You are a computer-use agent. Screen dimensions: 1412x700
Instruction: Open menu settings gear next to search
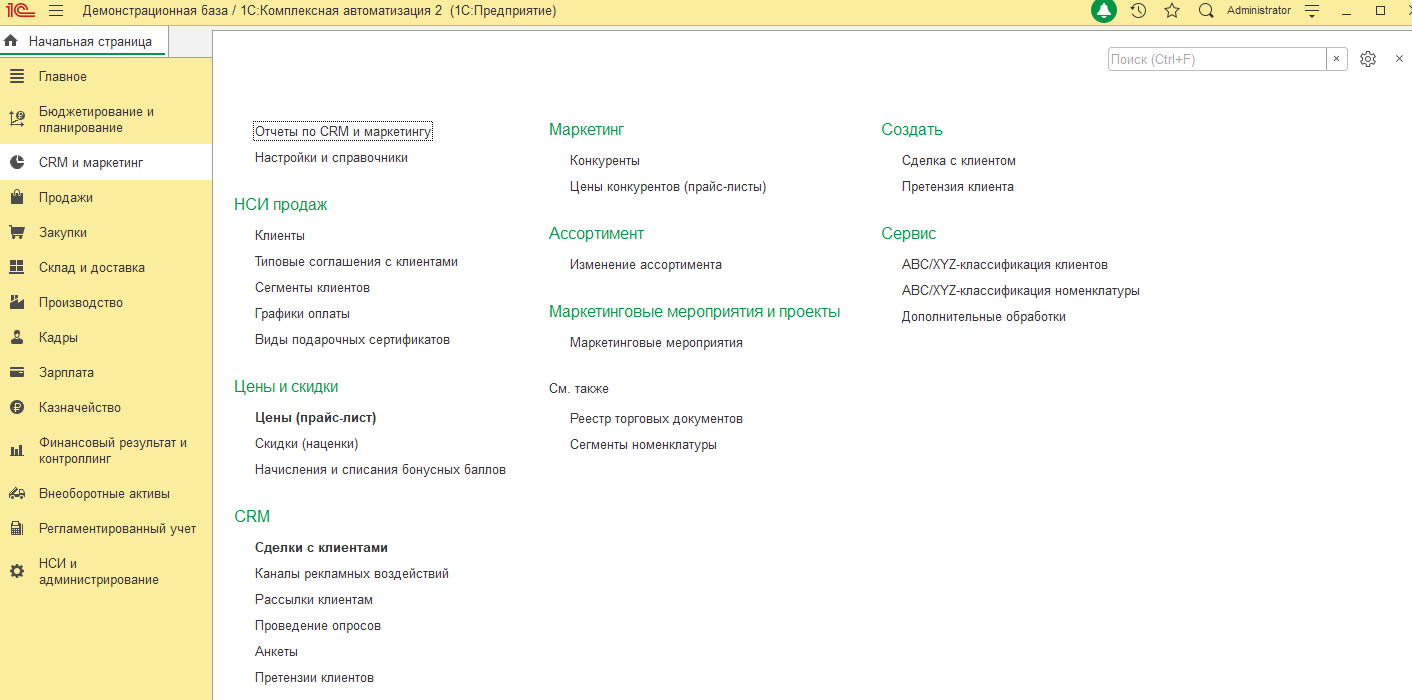[x=1368, y=59]
